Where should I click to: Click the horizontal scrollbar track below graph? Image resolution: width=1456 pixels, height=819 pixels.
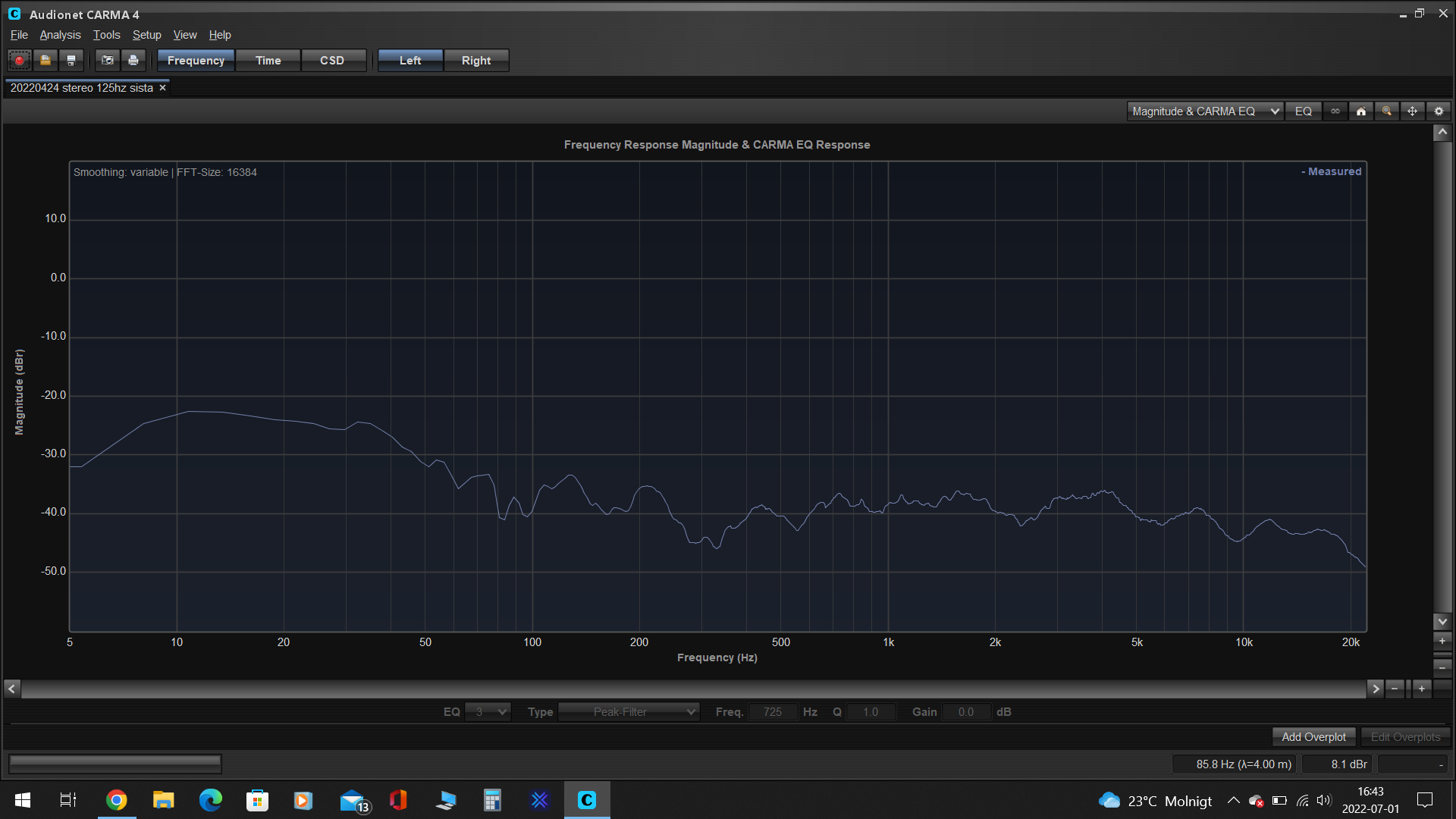(x=694, y=689)
